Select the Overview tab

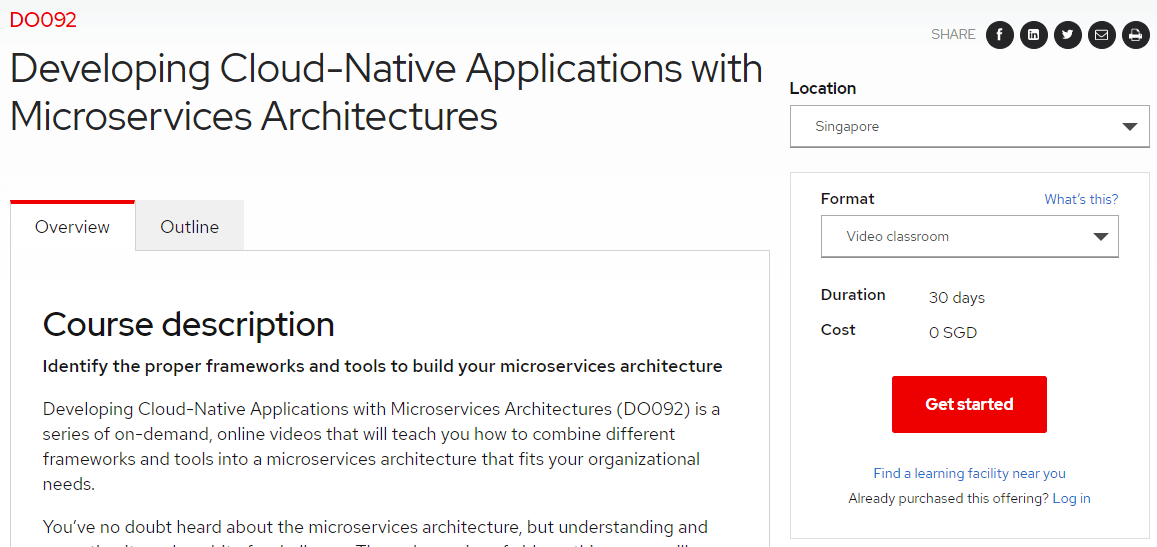coord(72,227)
